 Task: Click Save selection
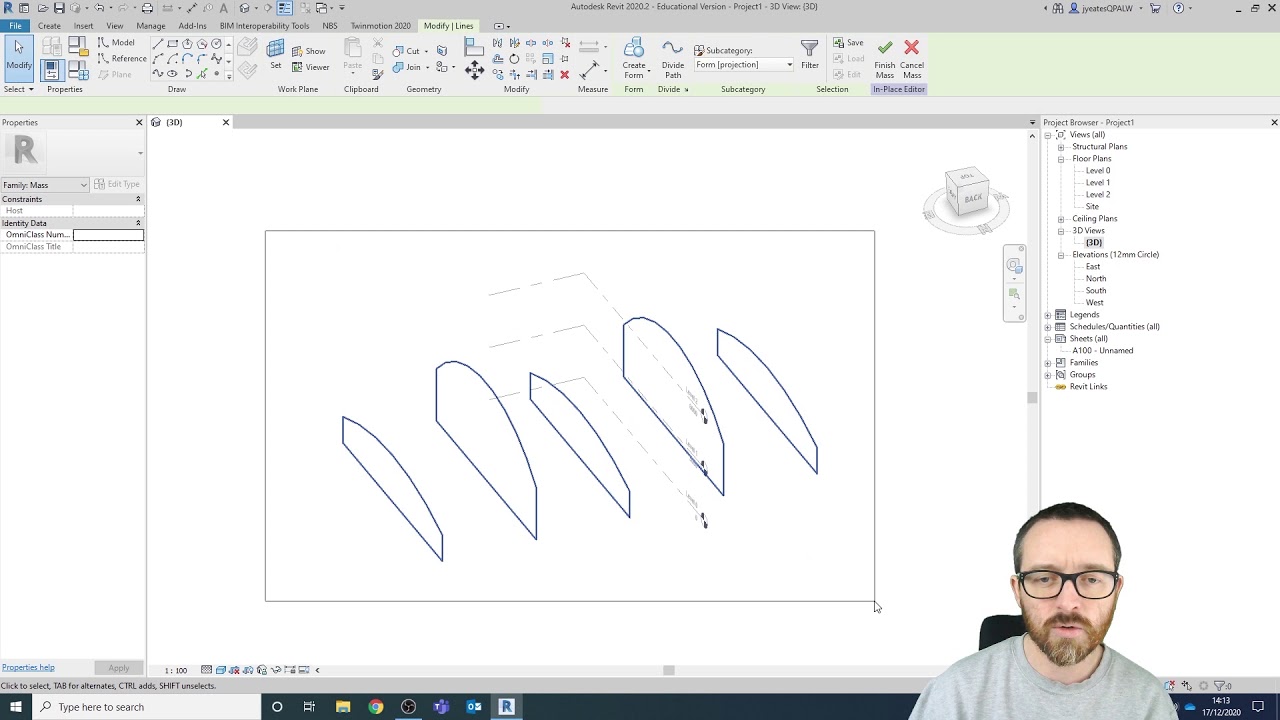tap(848, 43)
